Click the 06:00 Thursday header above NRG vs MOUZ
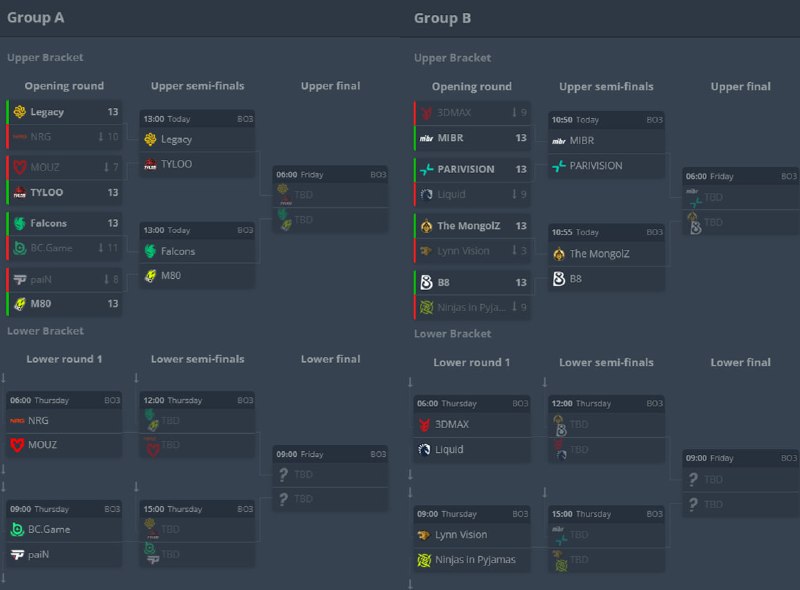Screen dimensions: 800x590 pyautogui.click(x=64, y=400)
